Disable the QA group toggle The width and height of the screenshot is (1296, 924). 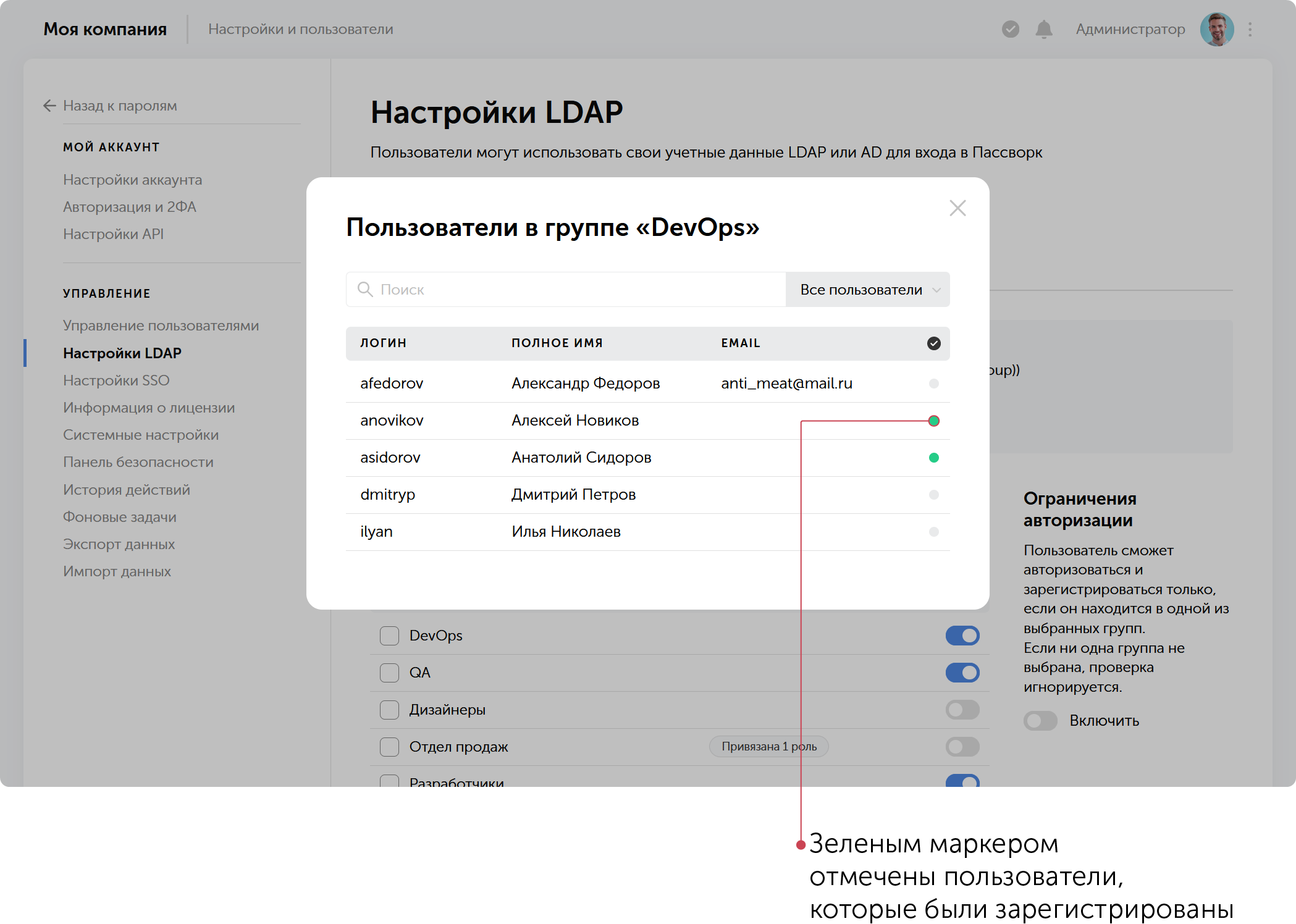tap(962, 672)
